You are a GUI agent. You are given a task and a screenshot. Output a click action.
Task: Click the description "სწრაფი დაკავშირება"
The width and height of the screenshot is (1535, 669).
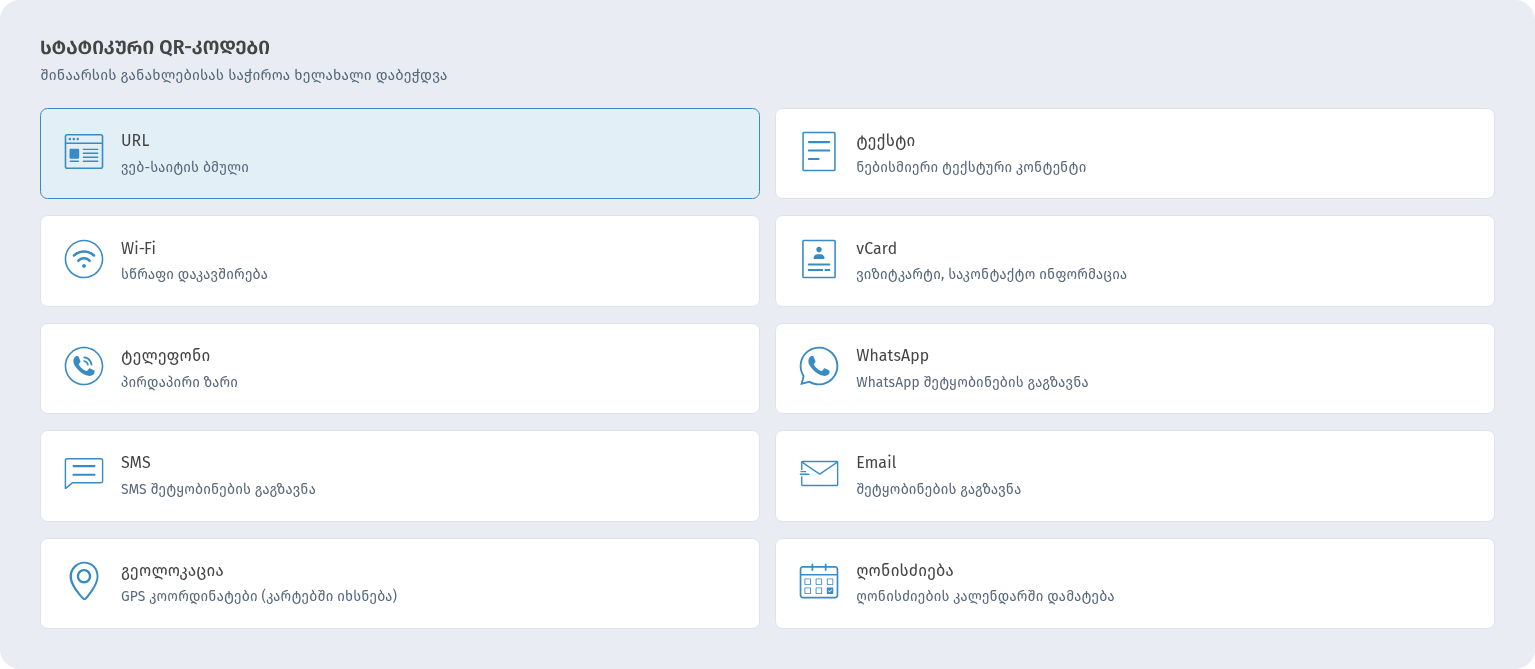pos(194,274)
